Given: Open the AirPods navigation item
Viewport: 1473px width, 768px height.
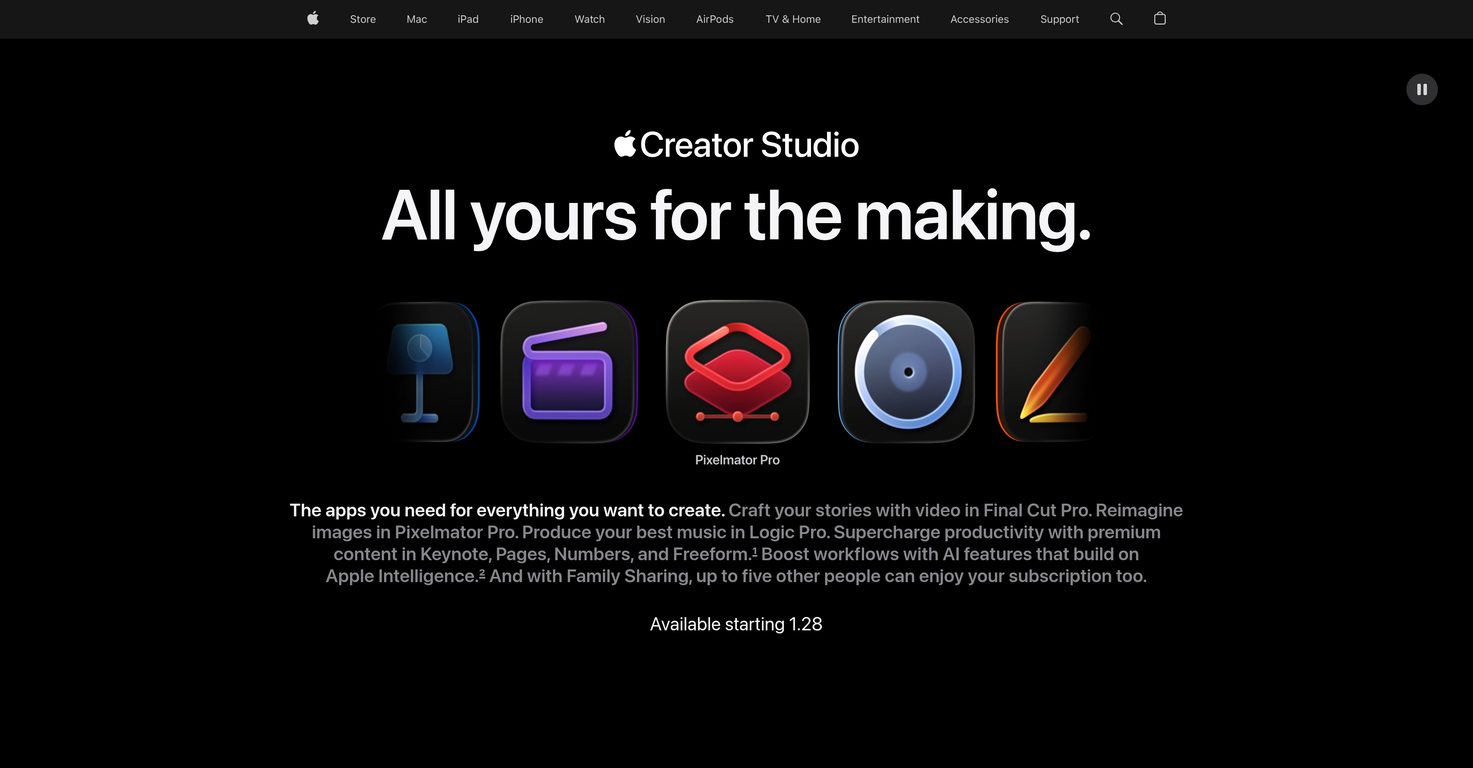Looking at the screenshot, I should tap(714, 19).
